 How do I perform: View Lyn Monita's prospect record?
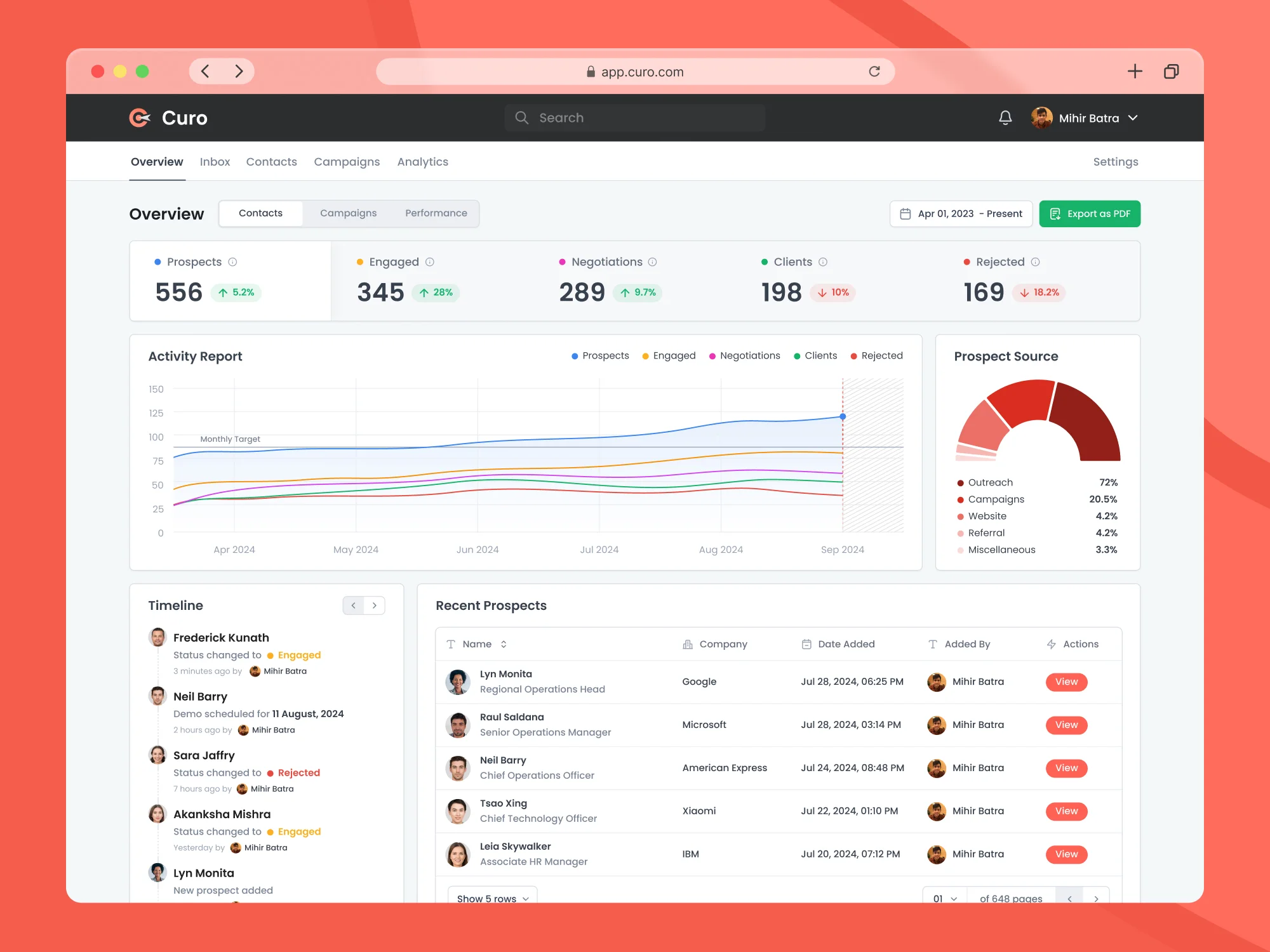click(x=1067, y=682)
